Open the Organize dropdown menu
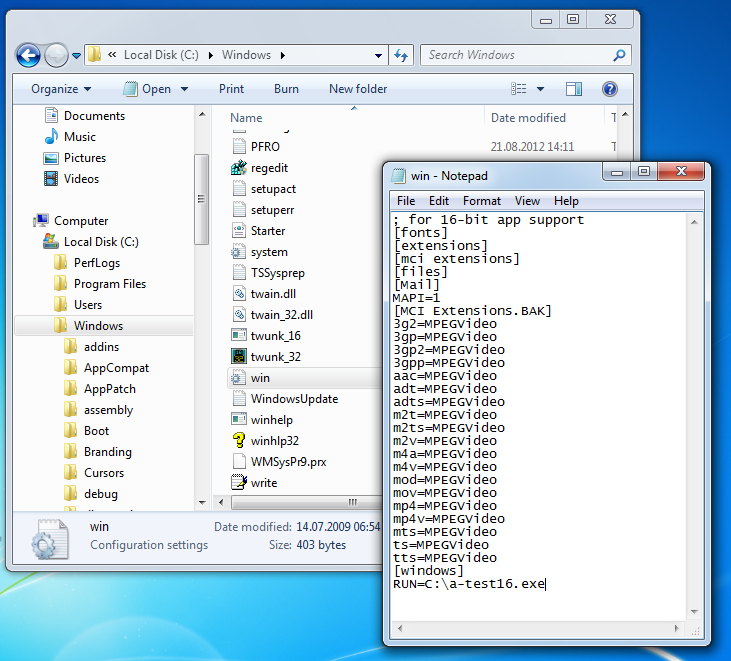 (61, 89)
